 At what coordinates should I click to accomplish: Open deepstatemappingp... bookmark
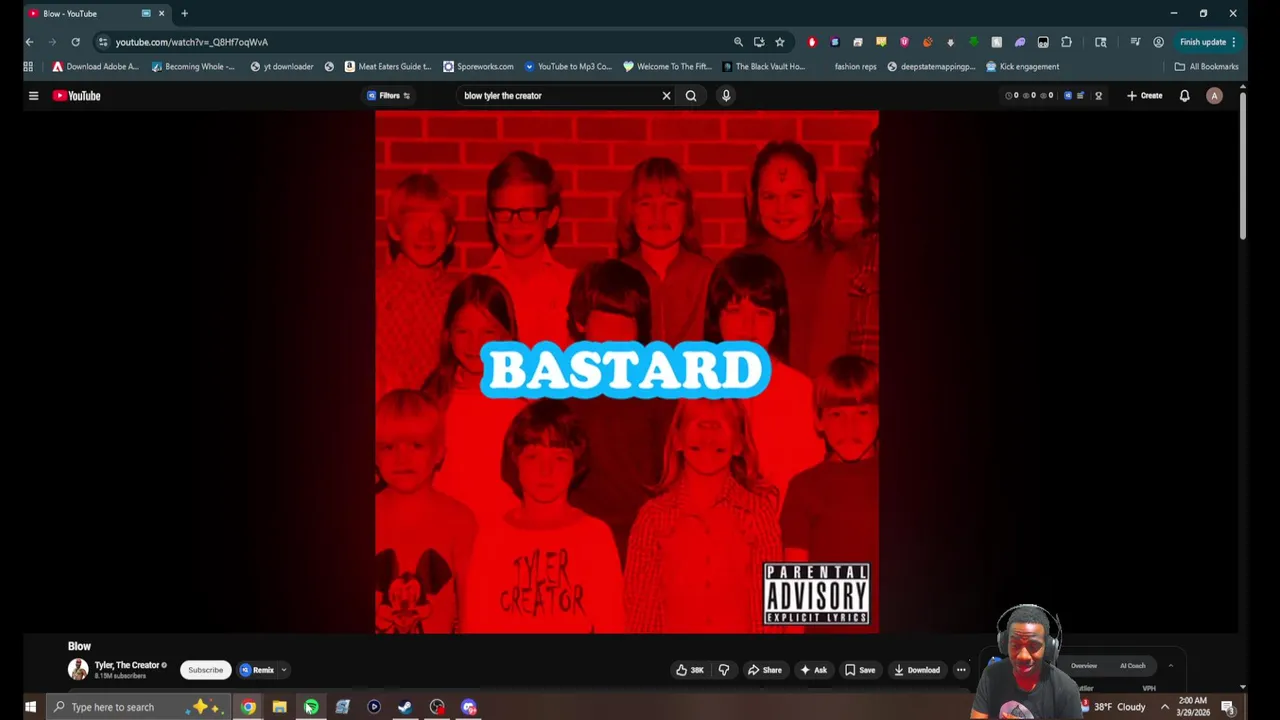(931, 67)
